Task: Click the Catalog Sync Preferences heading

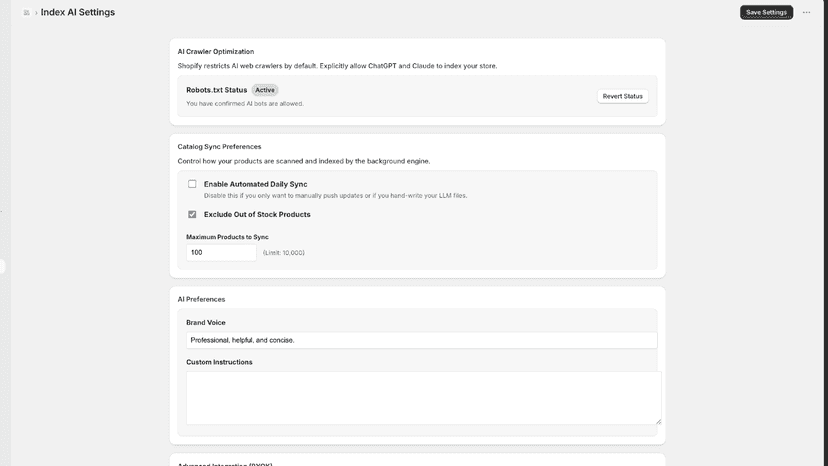Action: click(x=219, y=147)
